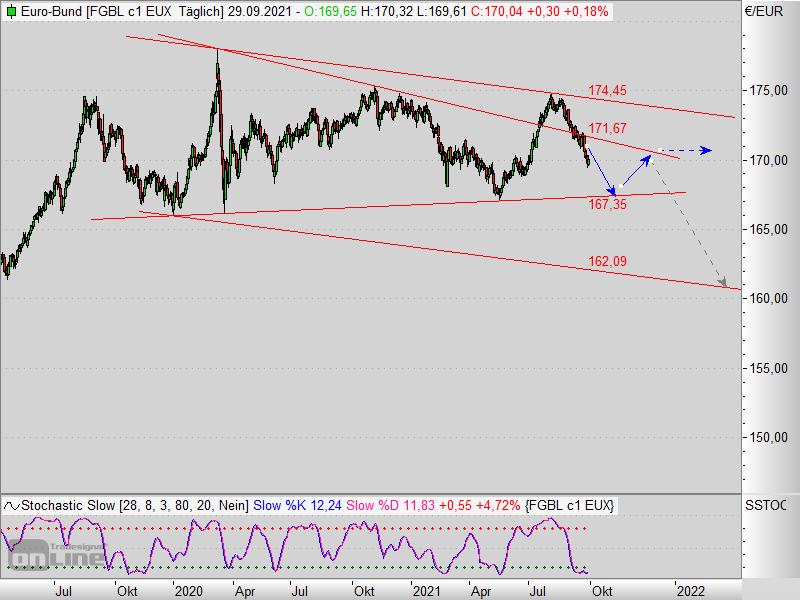Click the 162,09 support price label
The height and width of the screenshot is (600, 800).
tap(606, 261)
